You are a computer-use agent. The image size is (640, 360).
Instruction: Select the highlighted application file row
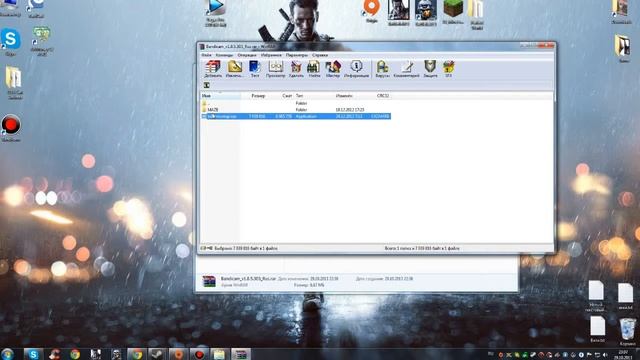[296, 116]
